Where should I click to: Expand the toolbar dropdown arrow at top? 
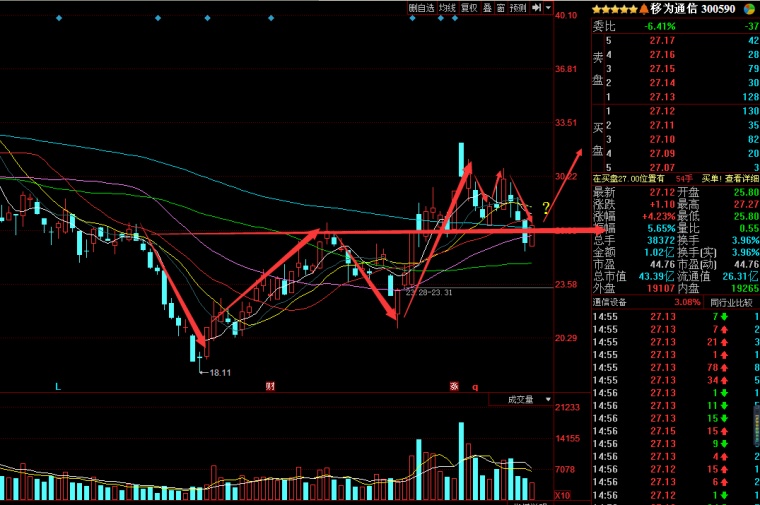pyautogui.click(x=547, y=8)
